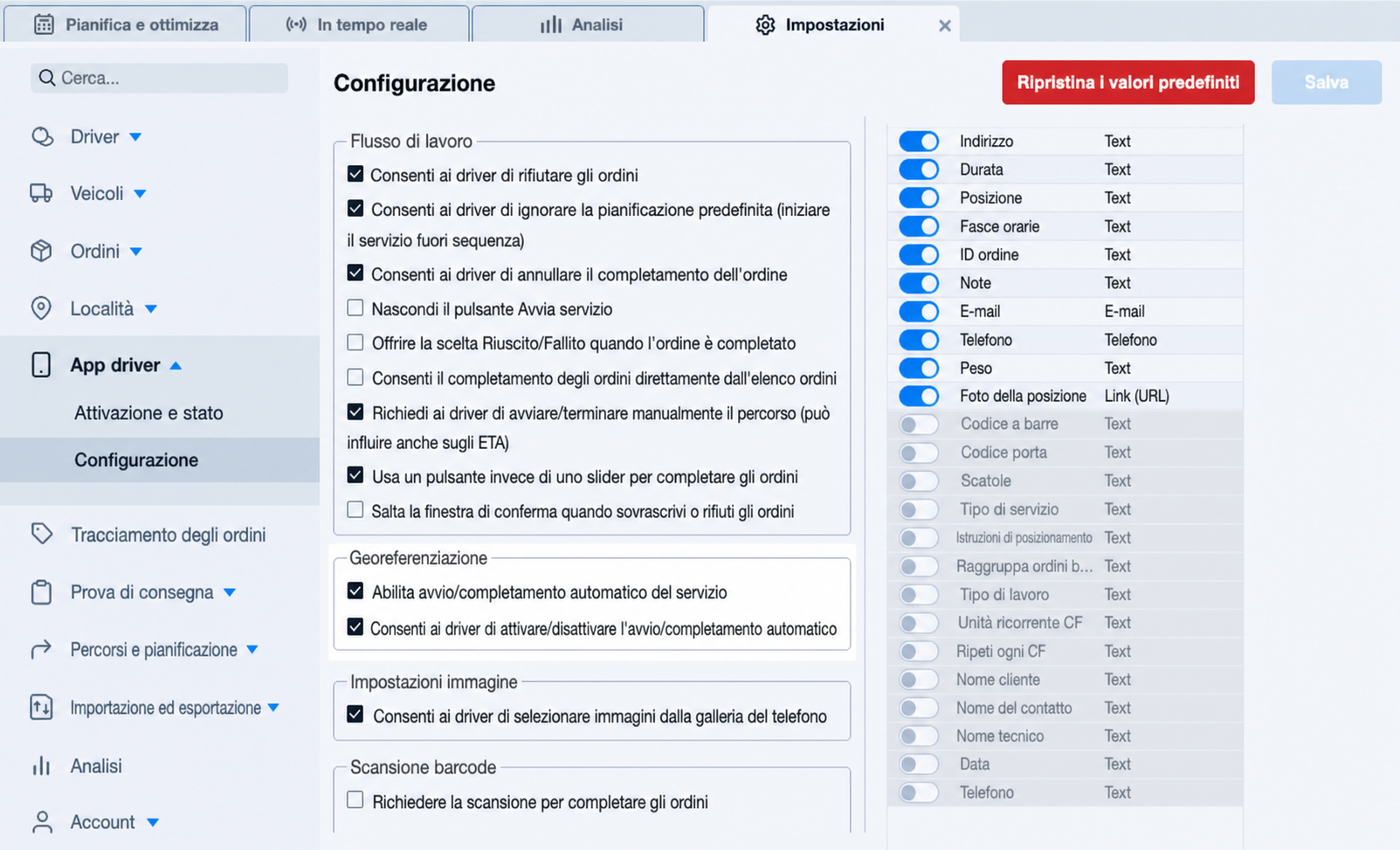This screenshot has height=850, width=1400.
Task: Expand the Driver menu arrow
Action: 135,137
